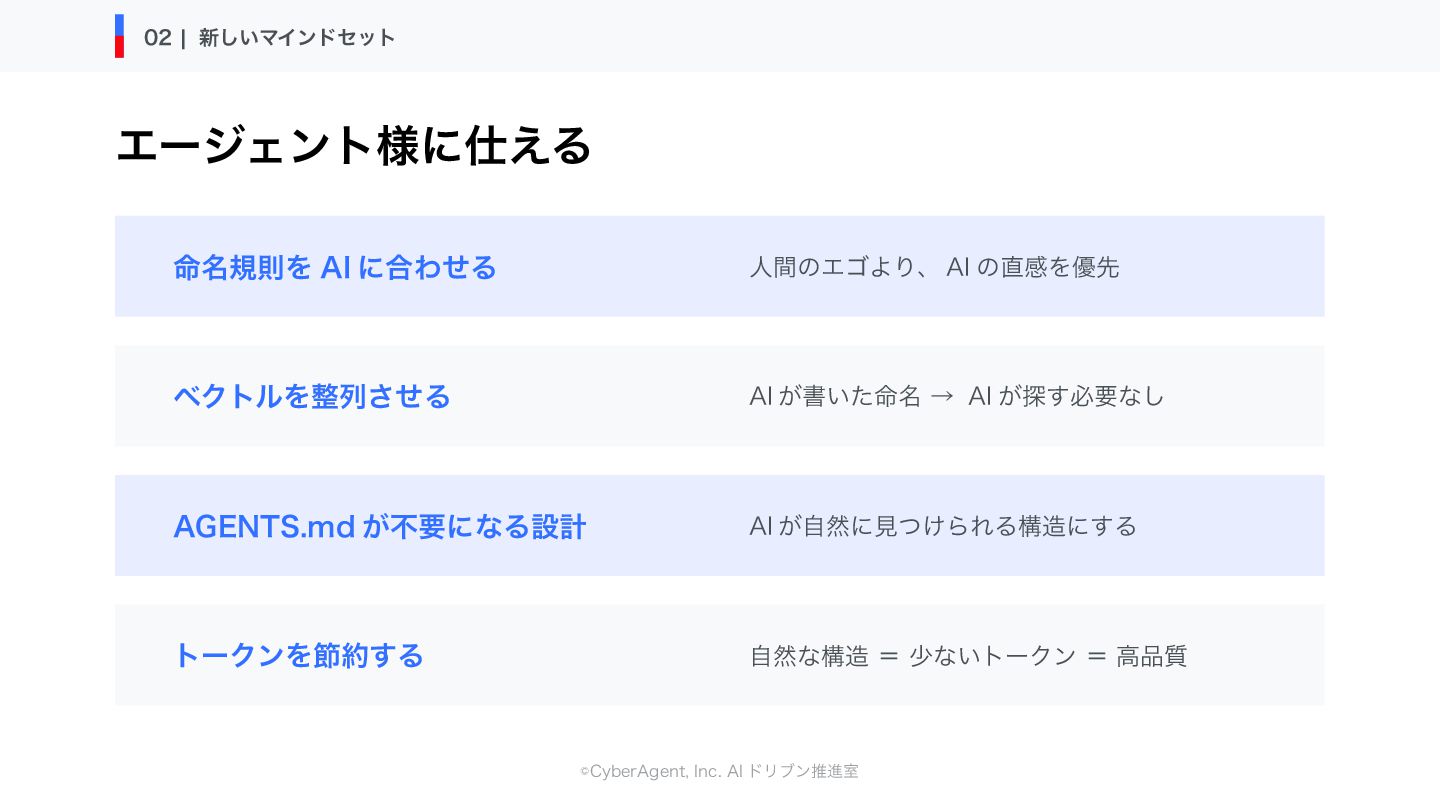Click the CyberAgent copyright footer text
Viewport: 1440px width, 810px height.
[x=719, y=771]
